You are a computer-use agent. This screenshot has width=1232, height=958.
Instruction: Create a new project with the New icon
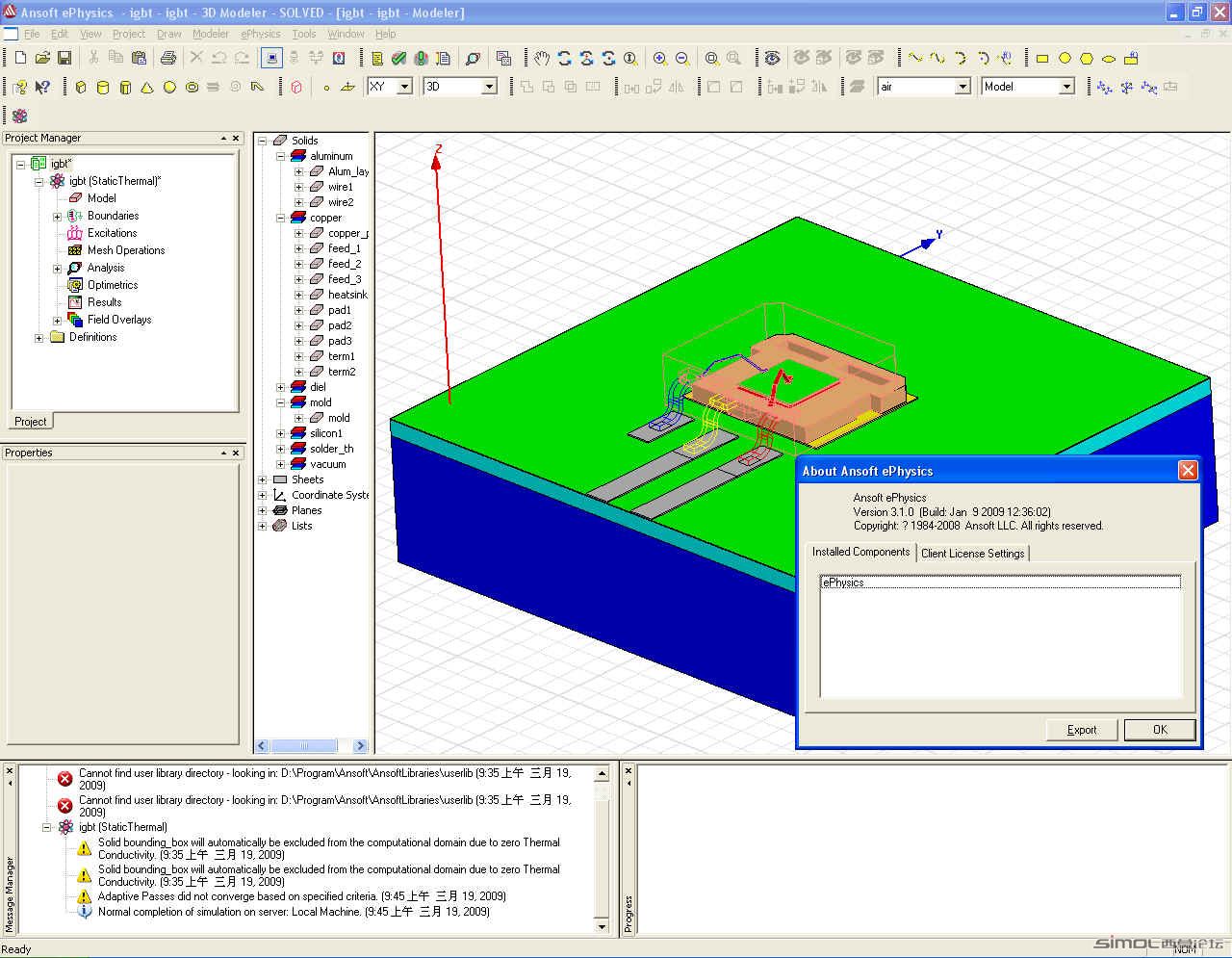[21, 59]
